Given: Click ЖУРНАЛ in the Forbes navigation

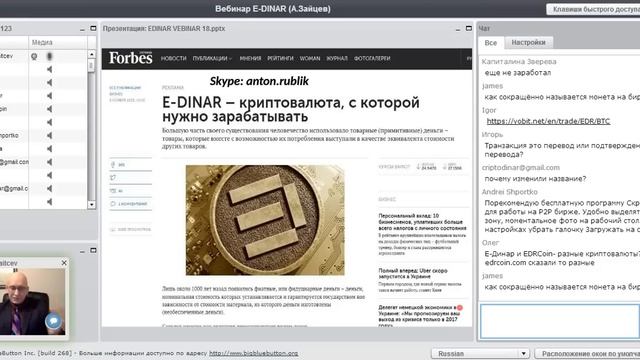Looking at the screenshot, I should [337, 58].
